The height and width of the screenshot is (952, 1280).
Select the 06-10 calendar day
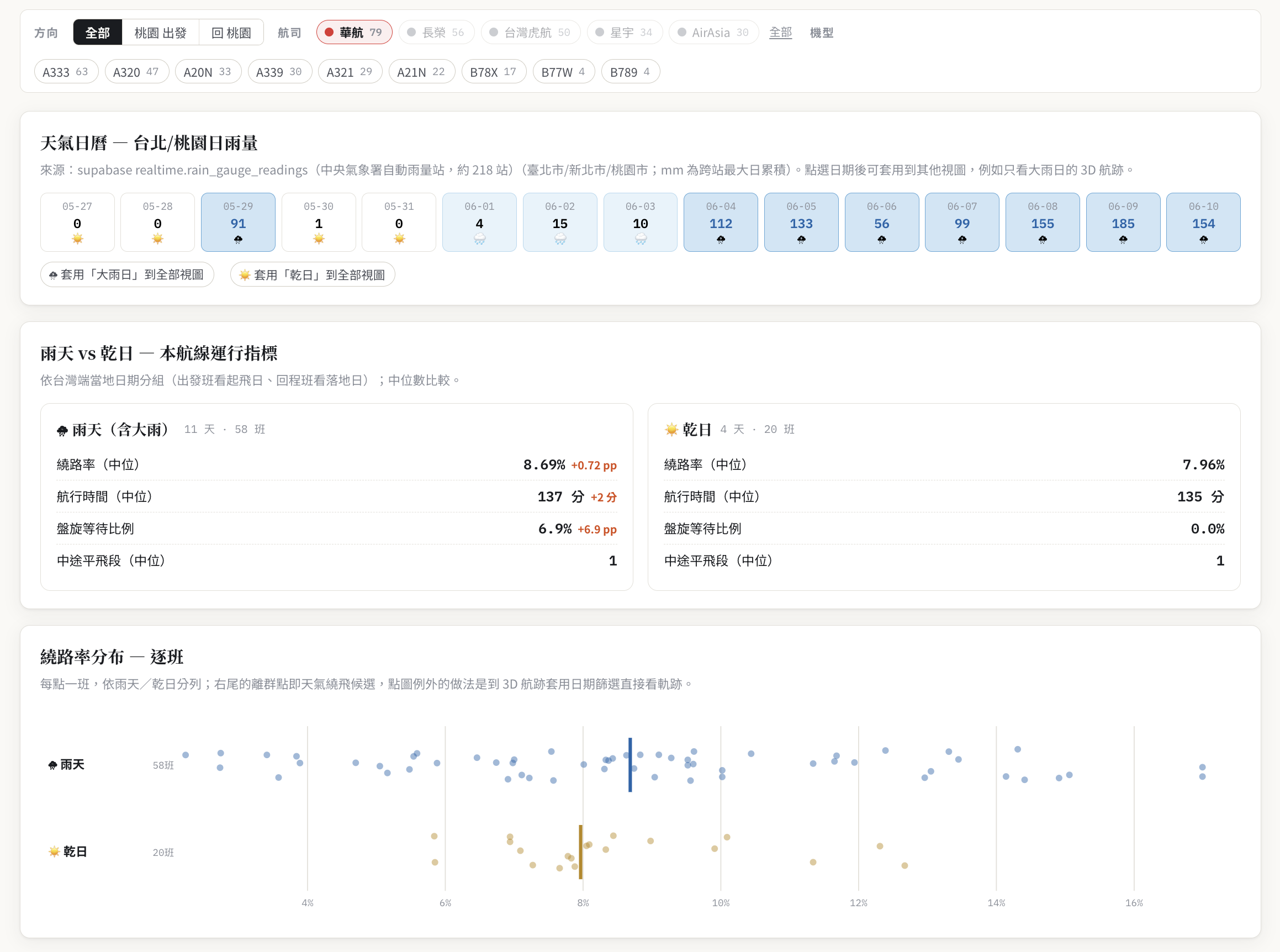(x=1203, y=223)
